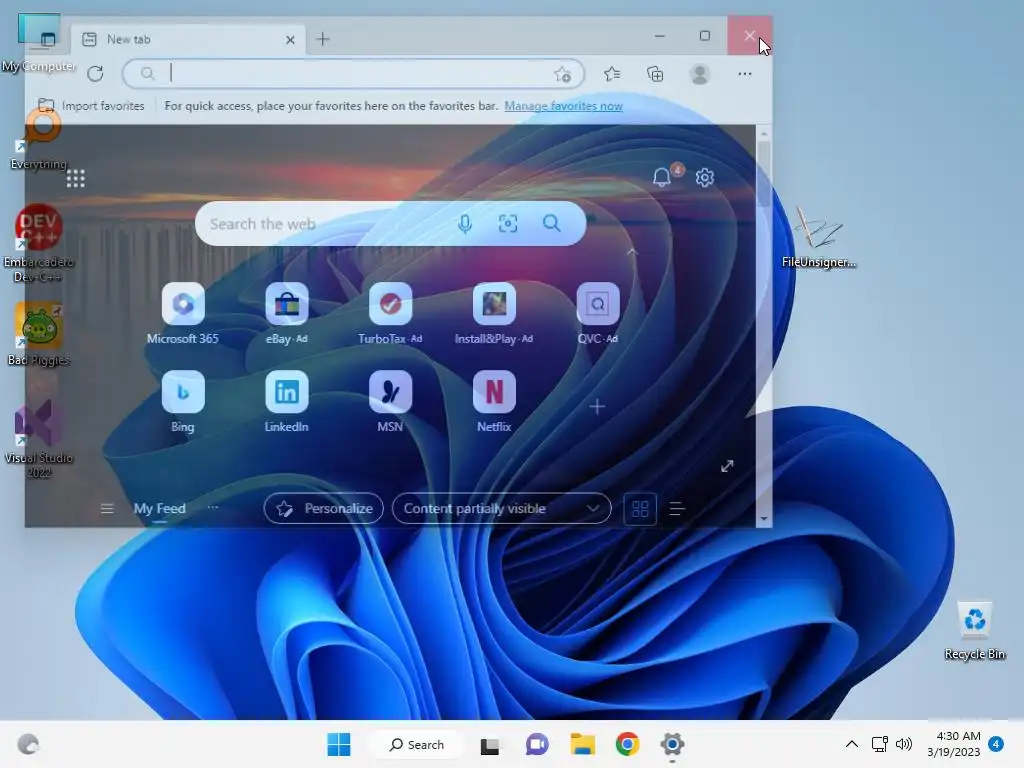
Task: Open File Explorer from taskbar
Action: tap(583, 744)
